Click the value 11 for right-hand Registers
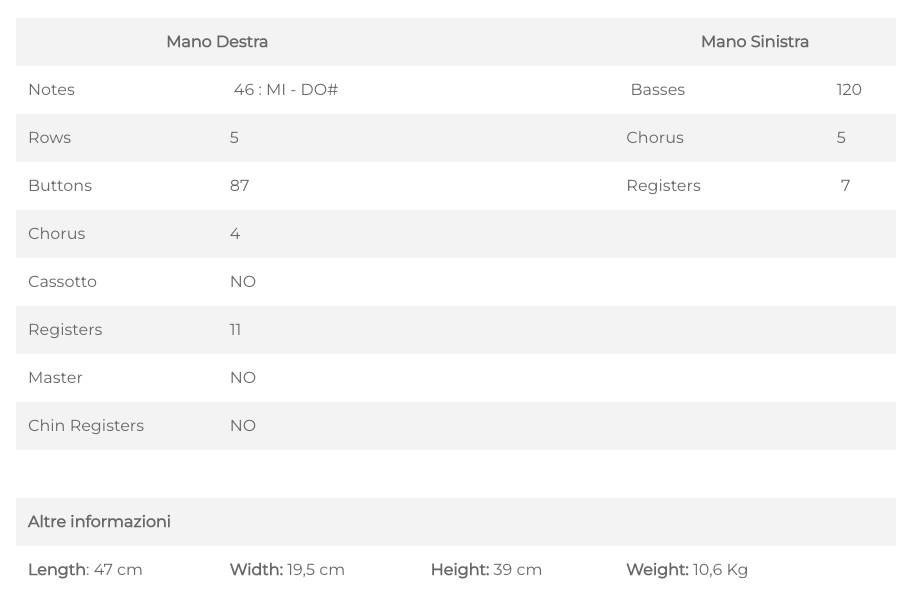This screenshot has height=613, width=921. point(236,330)
